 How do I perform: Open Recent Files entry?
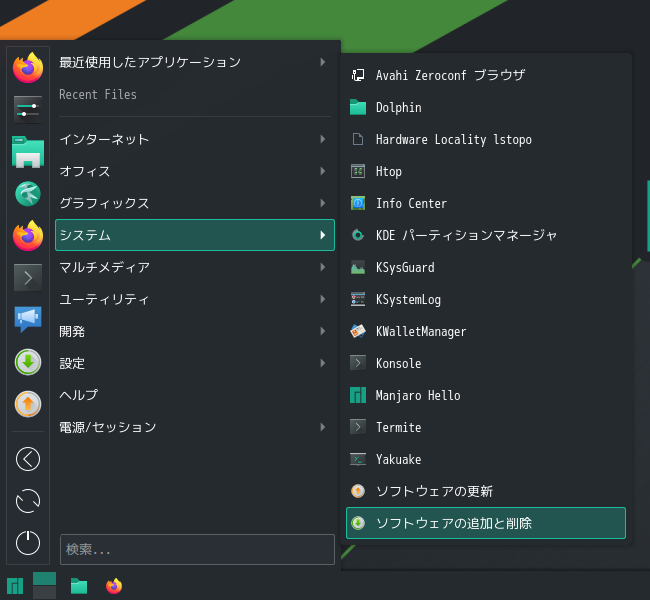tap(195, 95)
